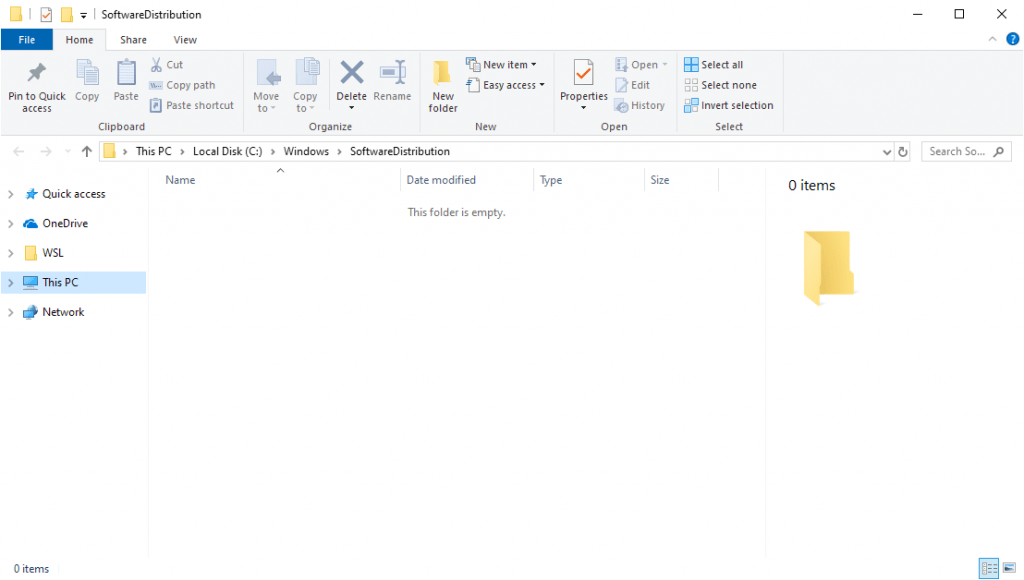This screenshot has height=580, width=1024.
Task: Expand the Quick access tree node
Action: point(11,194)
